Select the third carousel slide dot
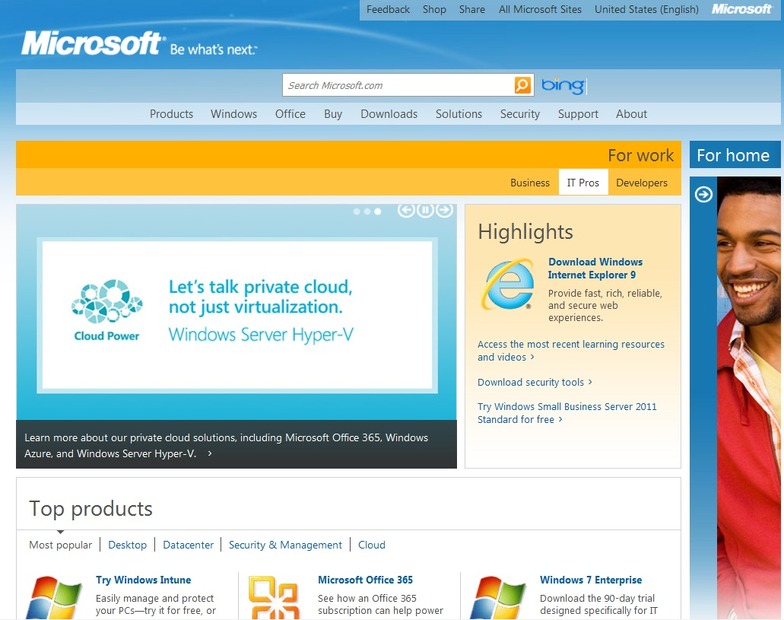The image size is (784, 620). (378, 212)
